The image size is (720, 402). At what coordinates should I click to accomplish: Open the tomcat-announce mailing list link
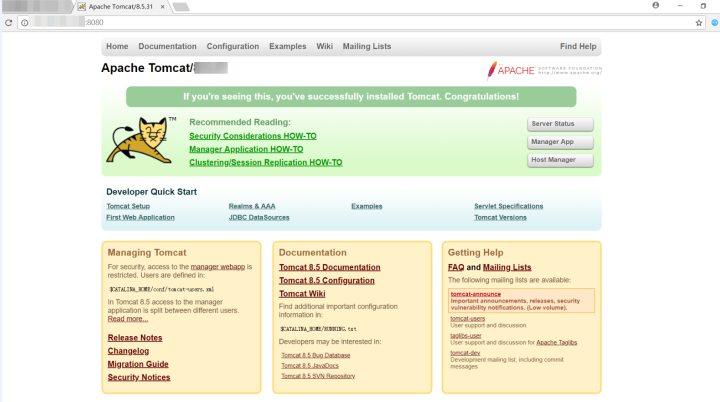475,294
